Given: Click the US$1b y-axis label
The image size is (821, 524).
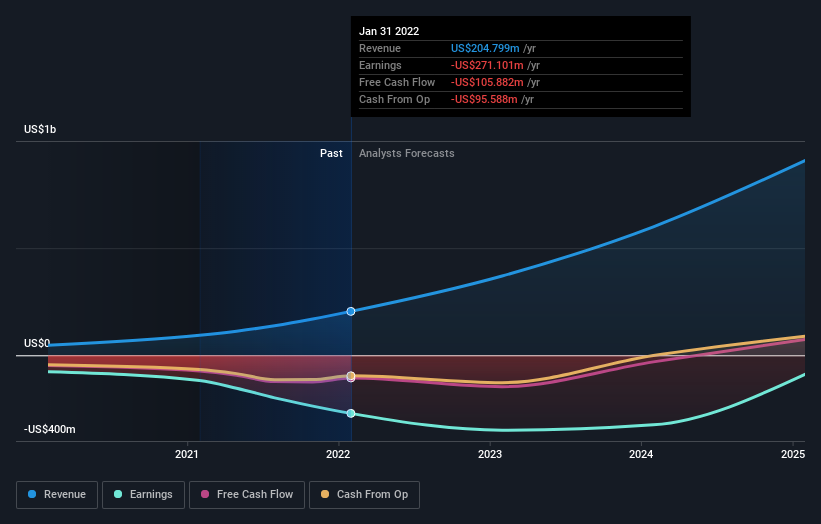Looking at the screenshot, I should [x=40, y=129].
